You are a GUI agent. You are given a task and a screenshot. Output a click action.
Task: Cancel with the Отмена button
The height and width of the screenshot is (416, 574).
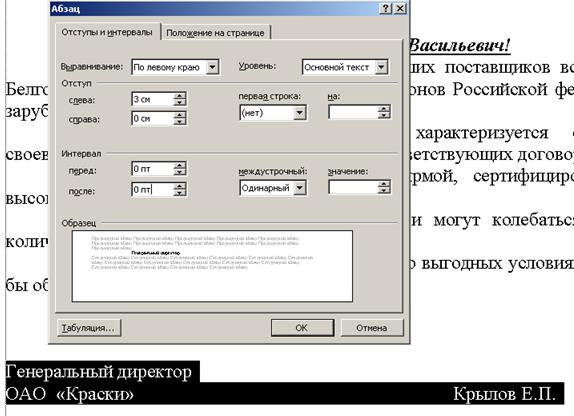coord(372,328)
